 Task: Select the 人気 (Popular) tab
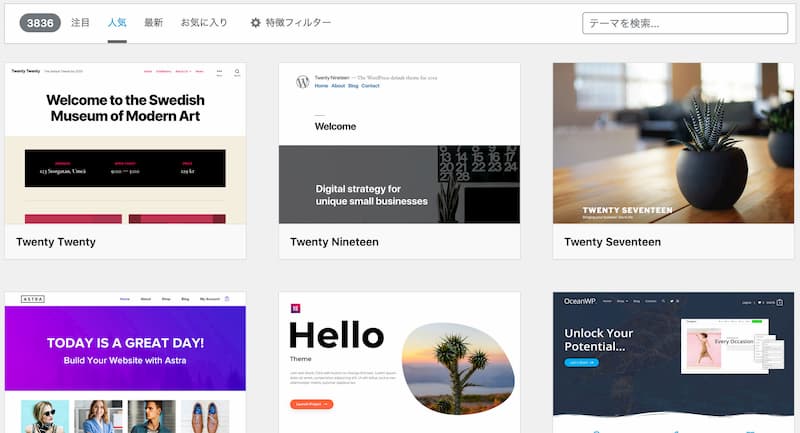[x=117, y=22]
